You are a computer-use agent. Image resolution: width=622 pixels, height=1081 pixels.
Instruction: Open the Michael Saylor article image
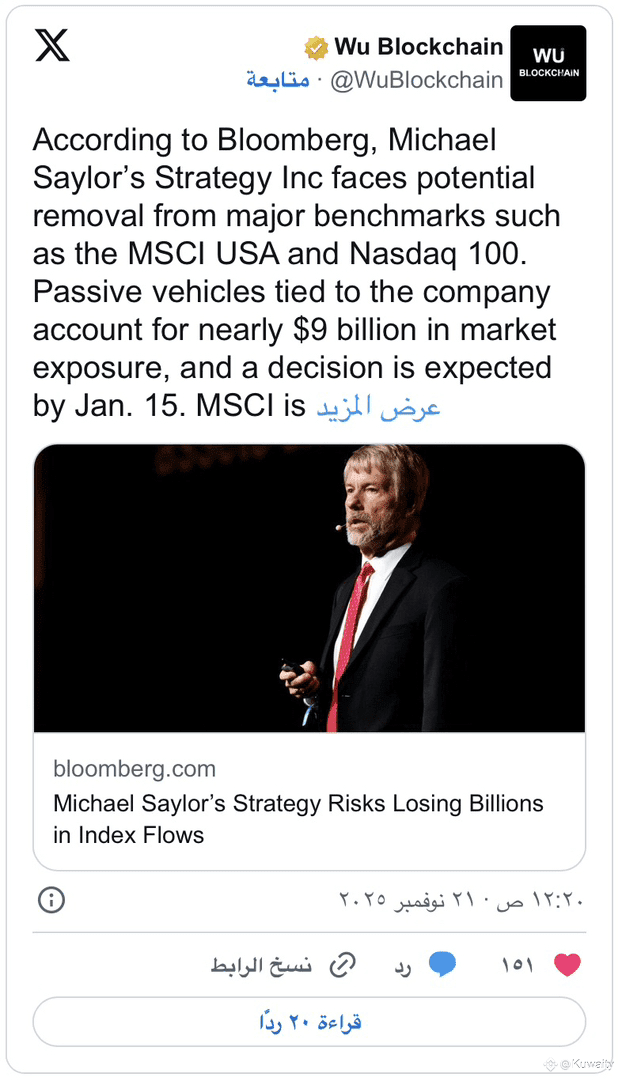(x=309, y=588)
